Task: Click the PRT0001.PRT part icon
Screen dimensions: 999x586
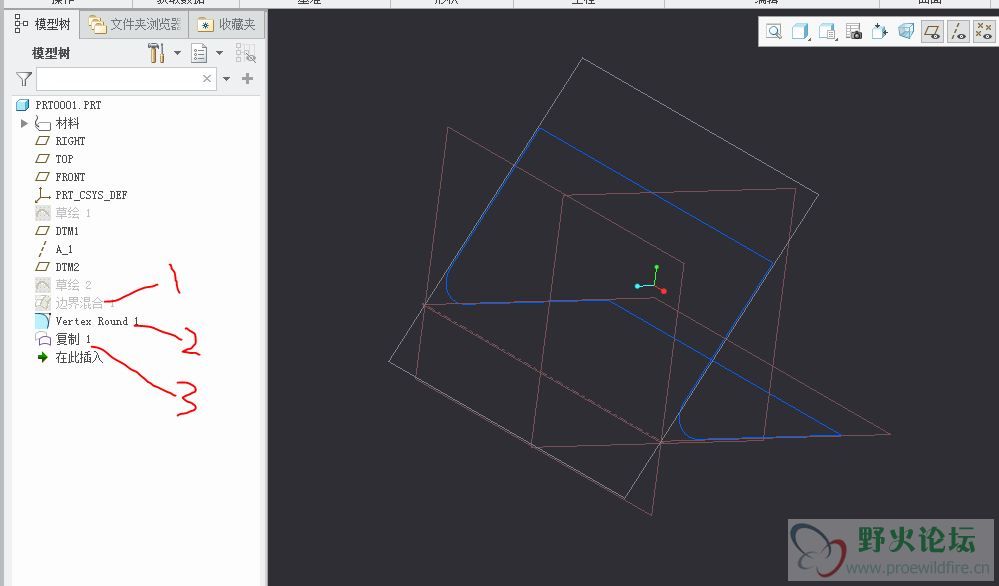Action: pos(22,104)
